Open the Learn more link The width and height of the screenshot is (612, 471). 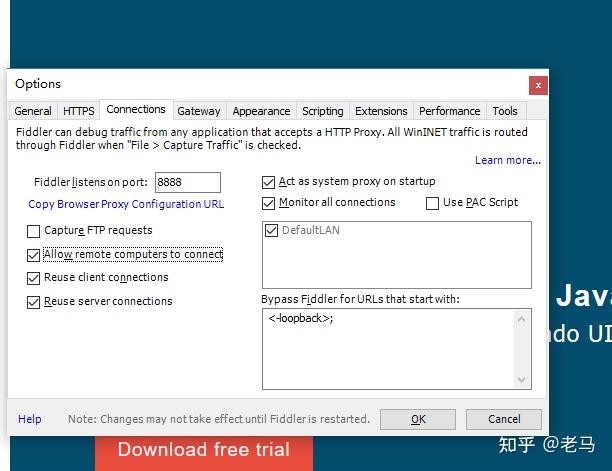pyautogui.click(x=507, y=160)
